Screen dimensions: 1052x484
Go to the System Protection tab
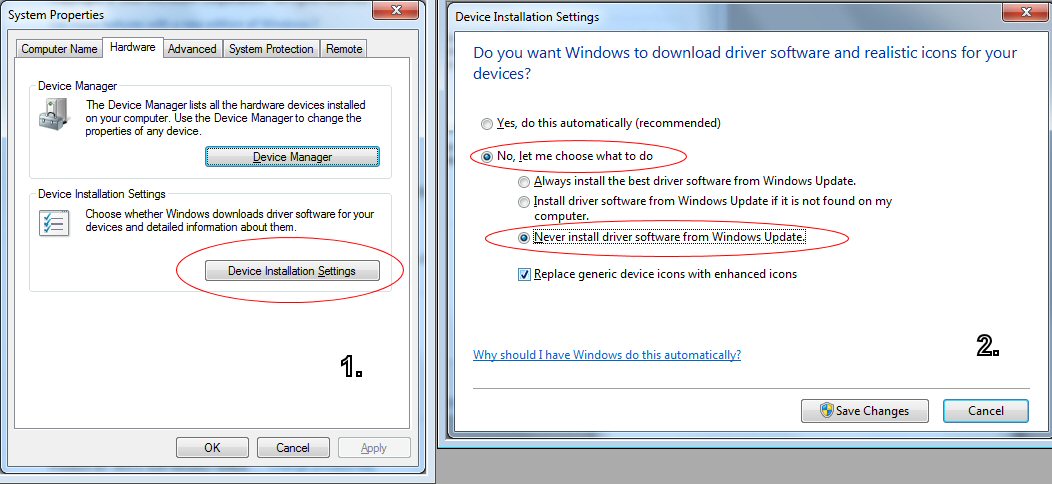(271, 49)
